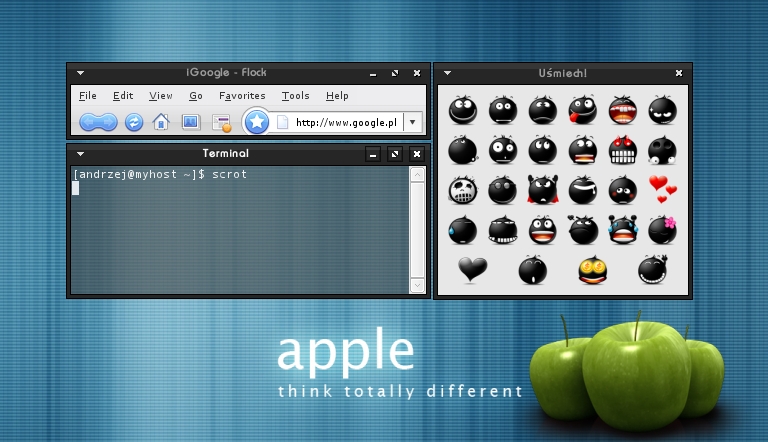Click the Terminal scrollbar up arrow

click(417, 174)
